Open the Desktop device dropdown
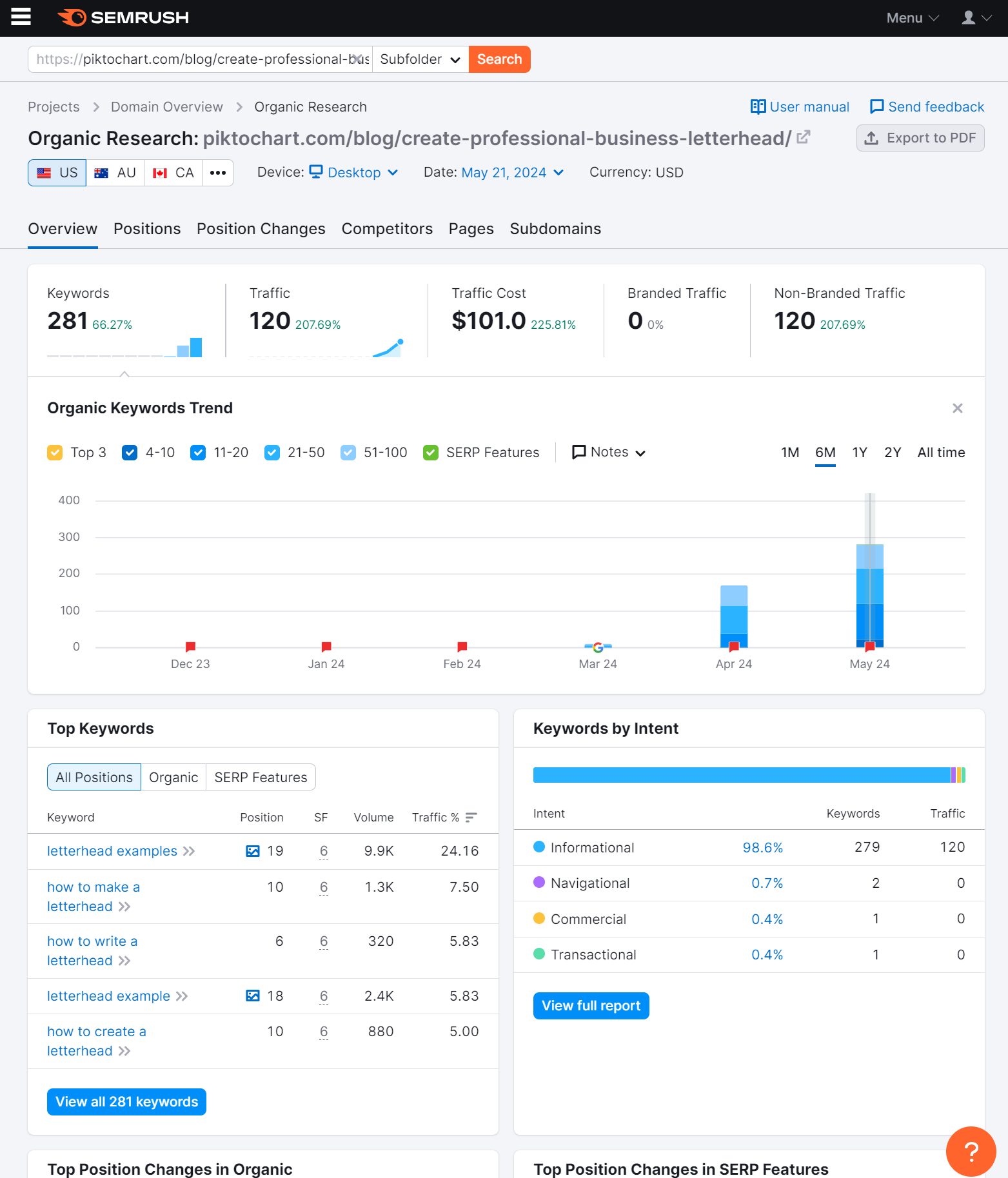The width and height of the screenshot is (1008, 1178). [x=353, y=173]
